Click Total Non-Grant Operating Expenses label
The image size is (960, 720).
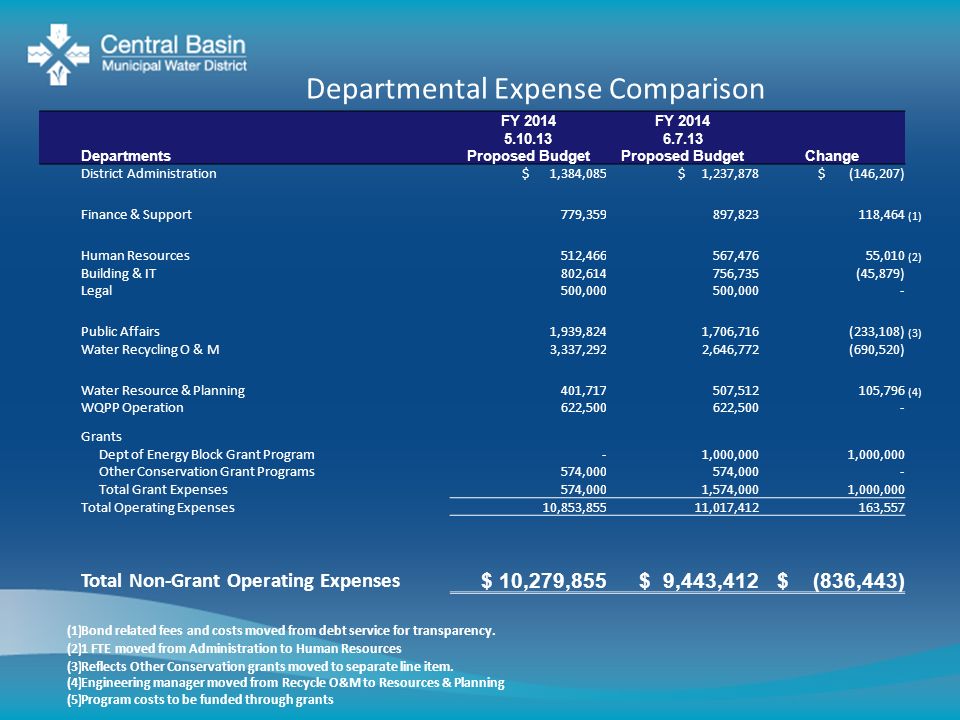click(241, 580)
